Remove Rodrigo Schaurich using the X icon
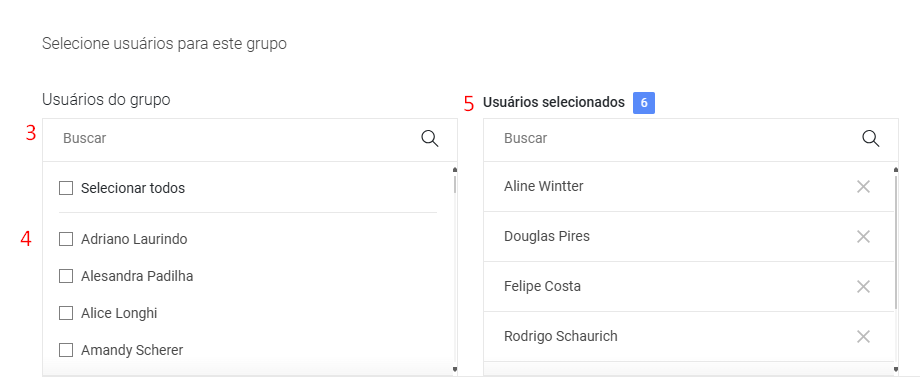920x387 pixels. 863,337
